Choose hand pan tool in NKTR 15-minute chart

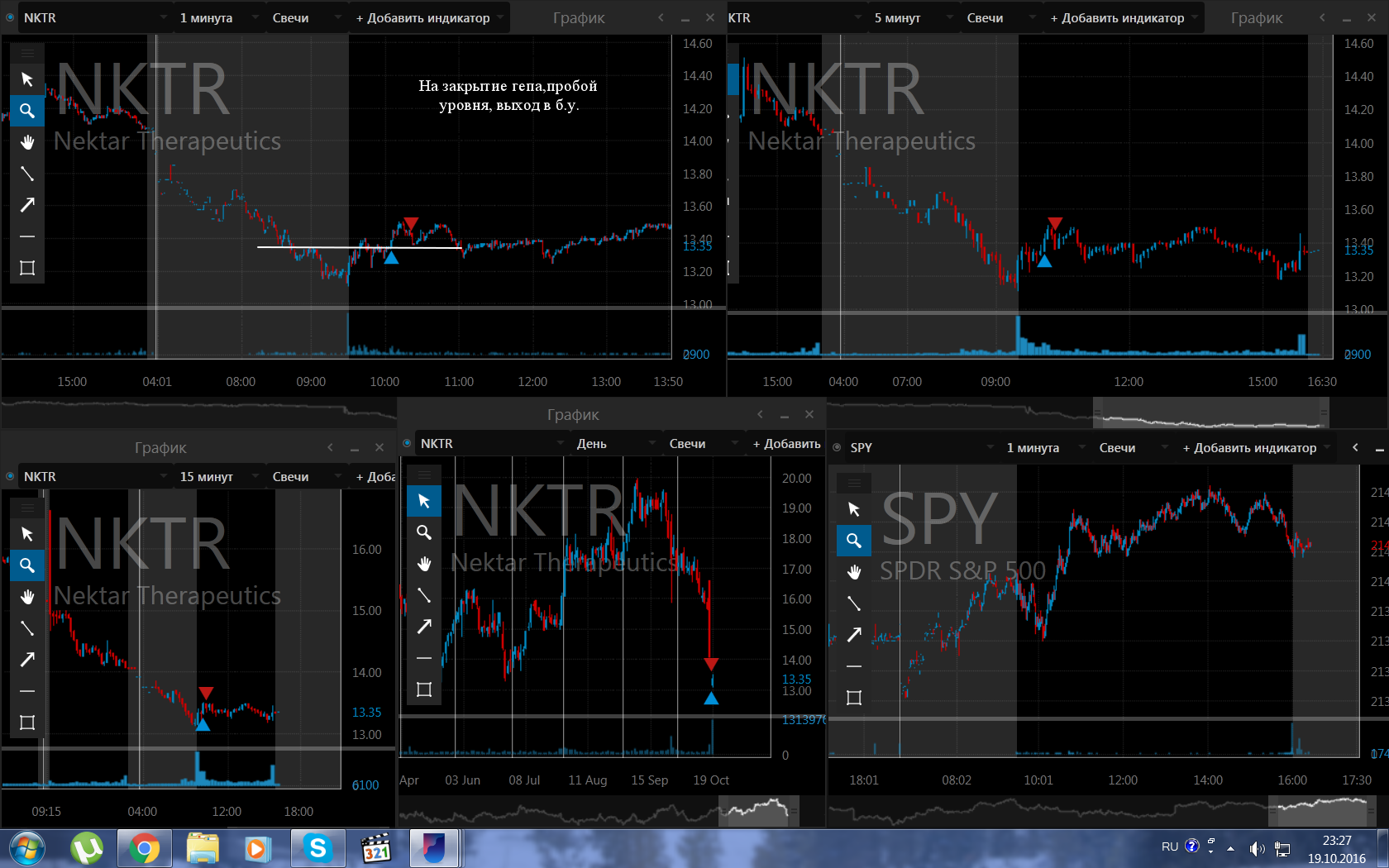pos(27,597)
